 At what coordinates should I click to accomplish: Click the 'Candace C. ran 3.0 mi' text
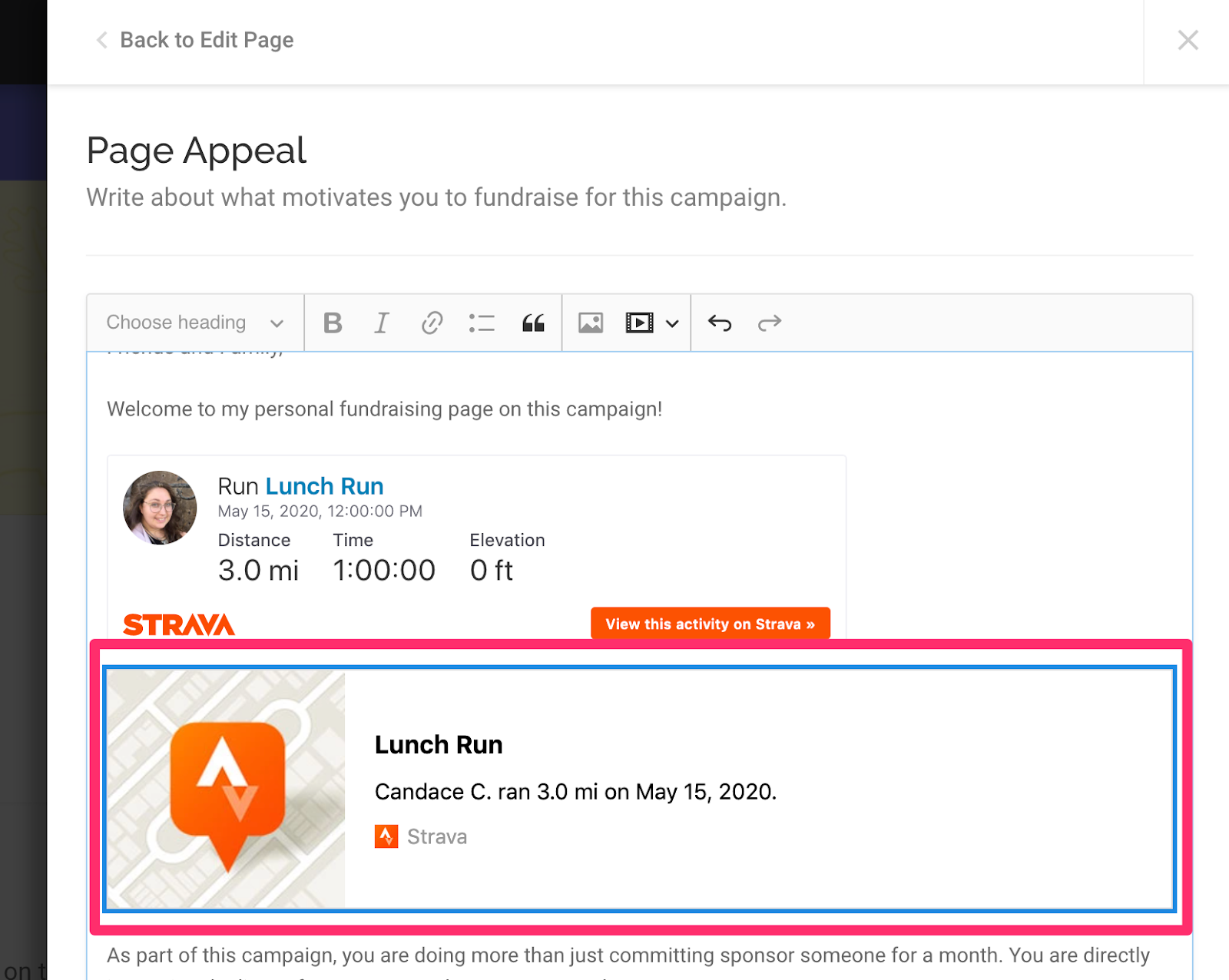[x=575, y=792]
